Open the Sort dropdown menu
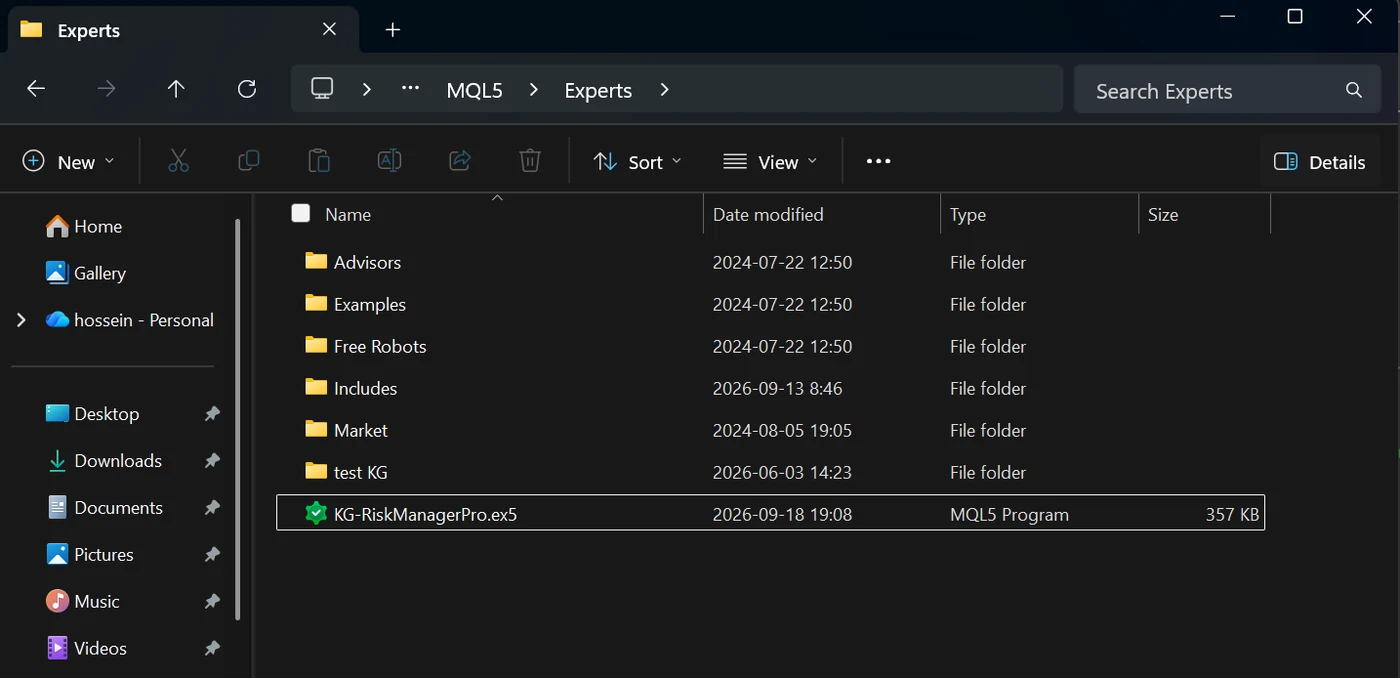This screenshot has height=678, width=1400. point(637,162)
